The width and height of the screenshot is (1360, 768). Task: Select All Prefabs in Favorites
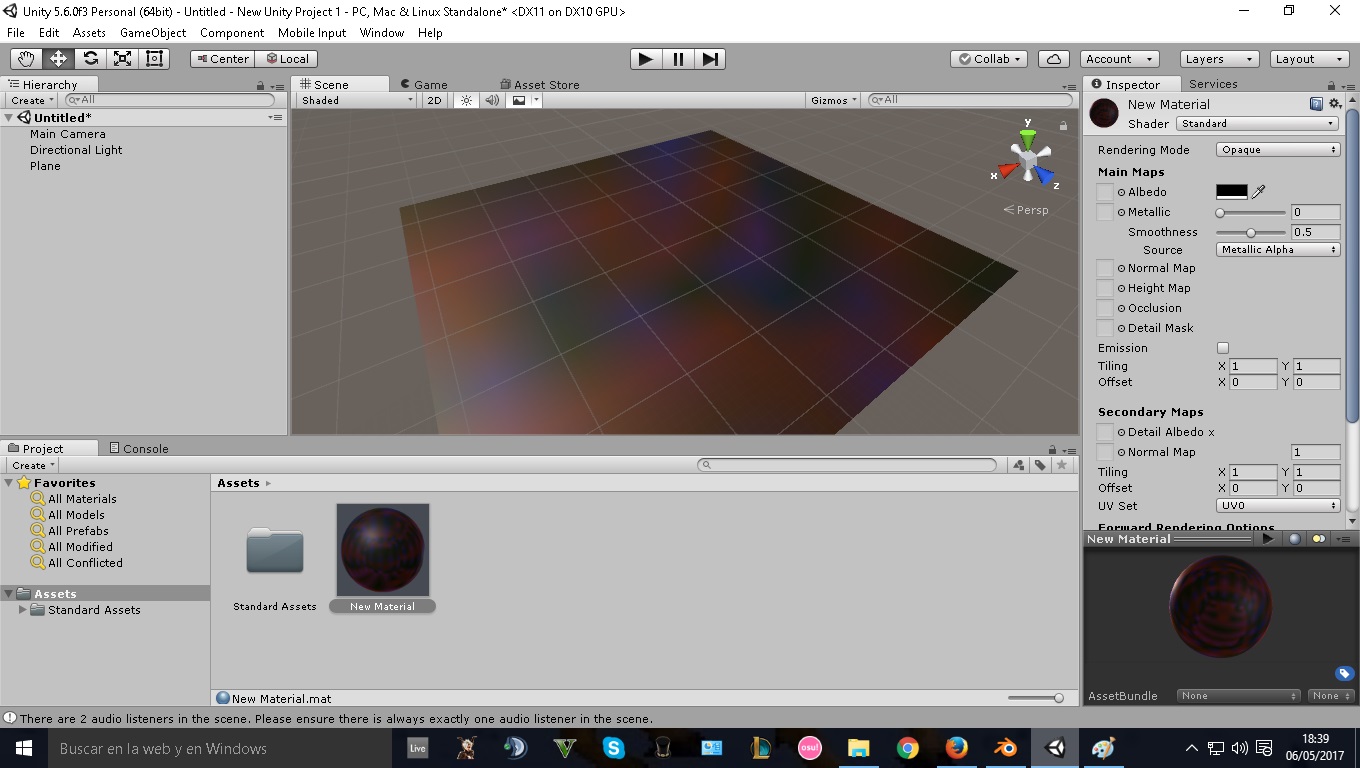point(78,531)
